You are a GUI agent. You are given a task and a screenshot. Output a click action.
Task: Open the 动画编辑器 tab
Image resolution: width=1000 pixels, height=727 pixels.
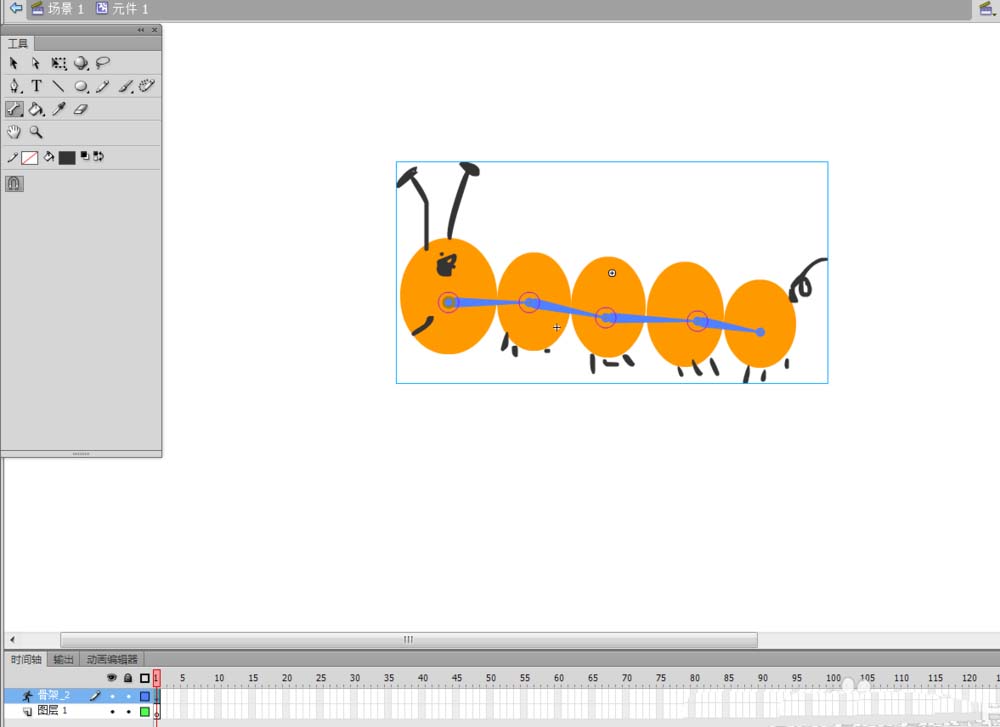tap(112, 659)
